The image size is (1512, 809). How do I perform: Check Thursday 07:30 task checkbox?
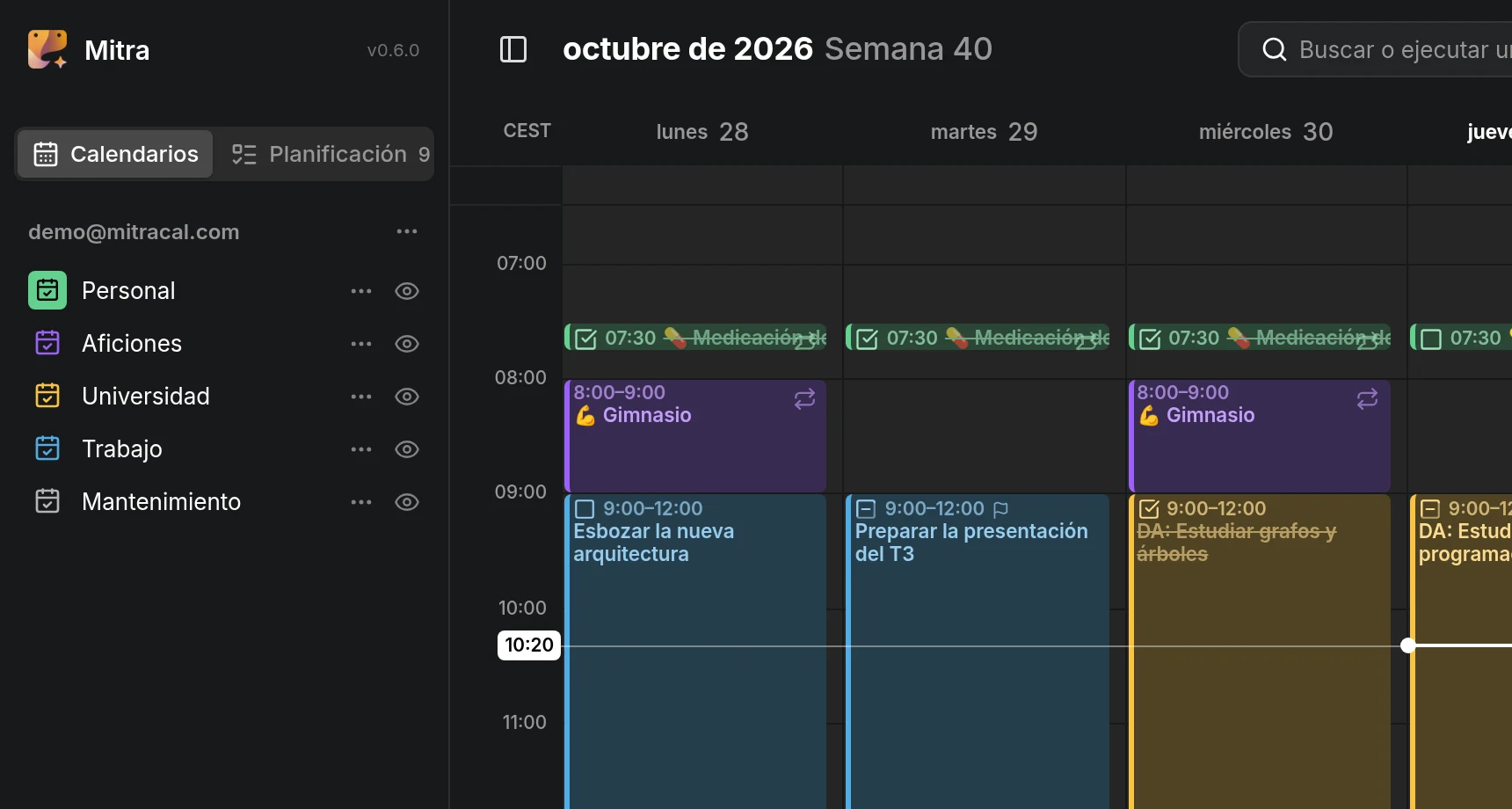[1431, 339]
